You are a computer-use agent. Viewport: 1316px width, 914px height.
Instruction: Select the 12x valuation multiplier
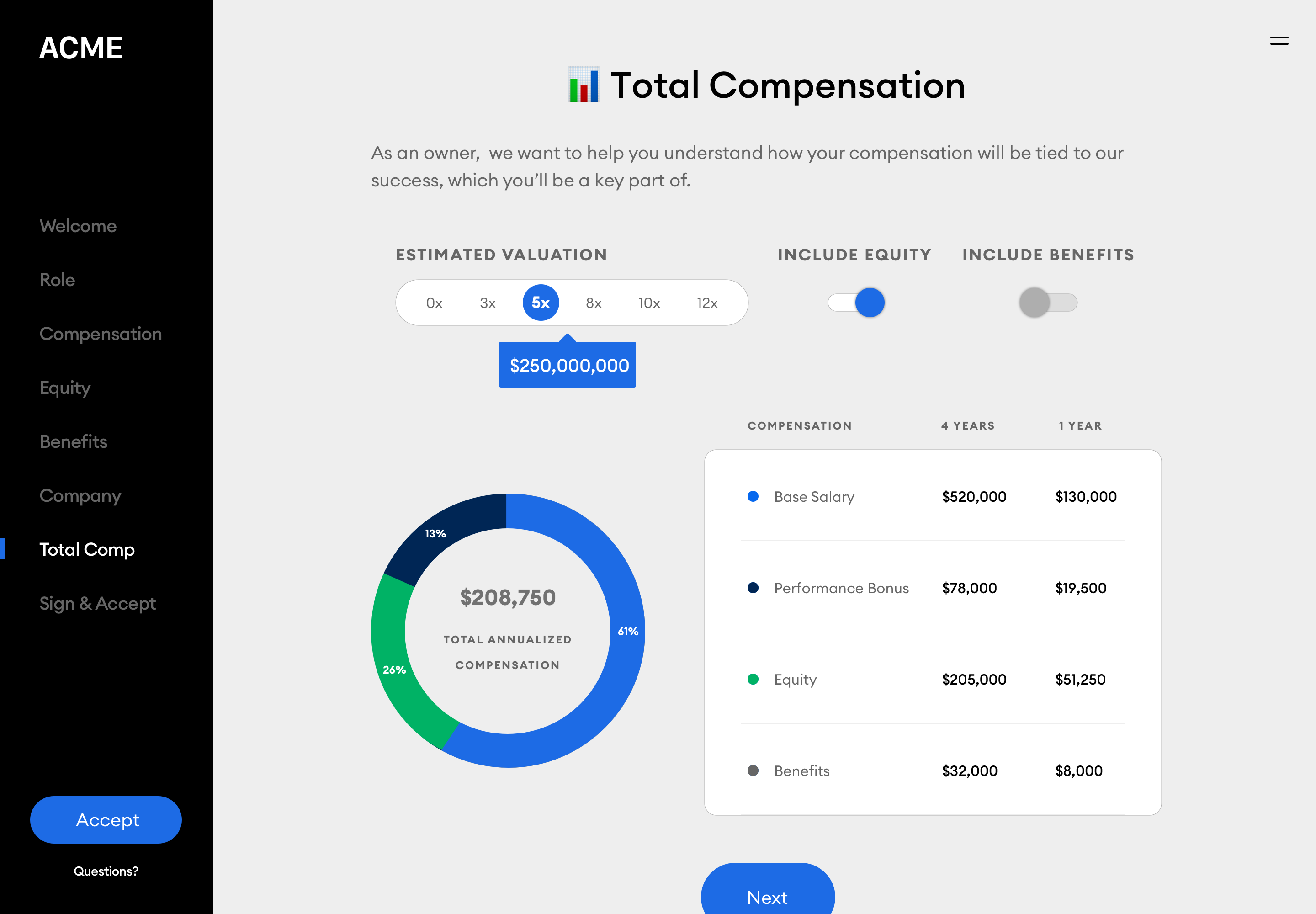tap(707, 303)
